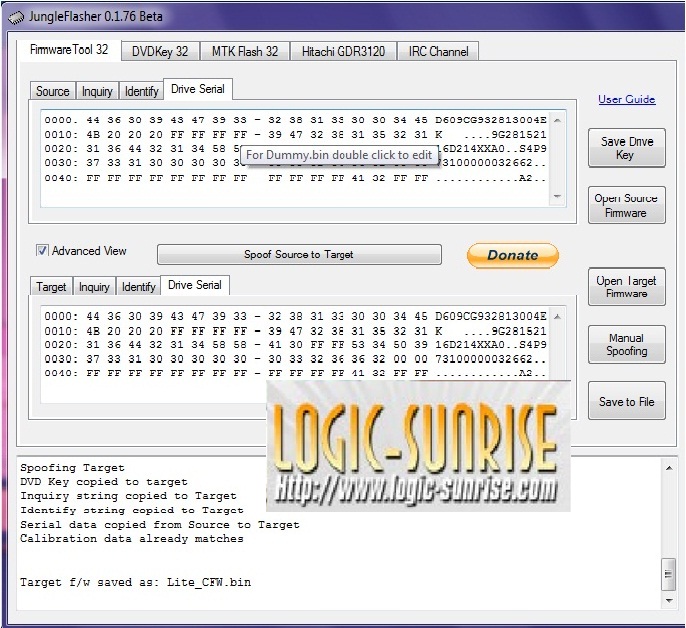Open the IRC Channel tab
Screen dimensions: 686x628
(x=438, y=52)
